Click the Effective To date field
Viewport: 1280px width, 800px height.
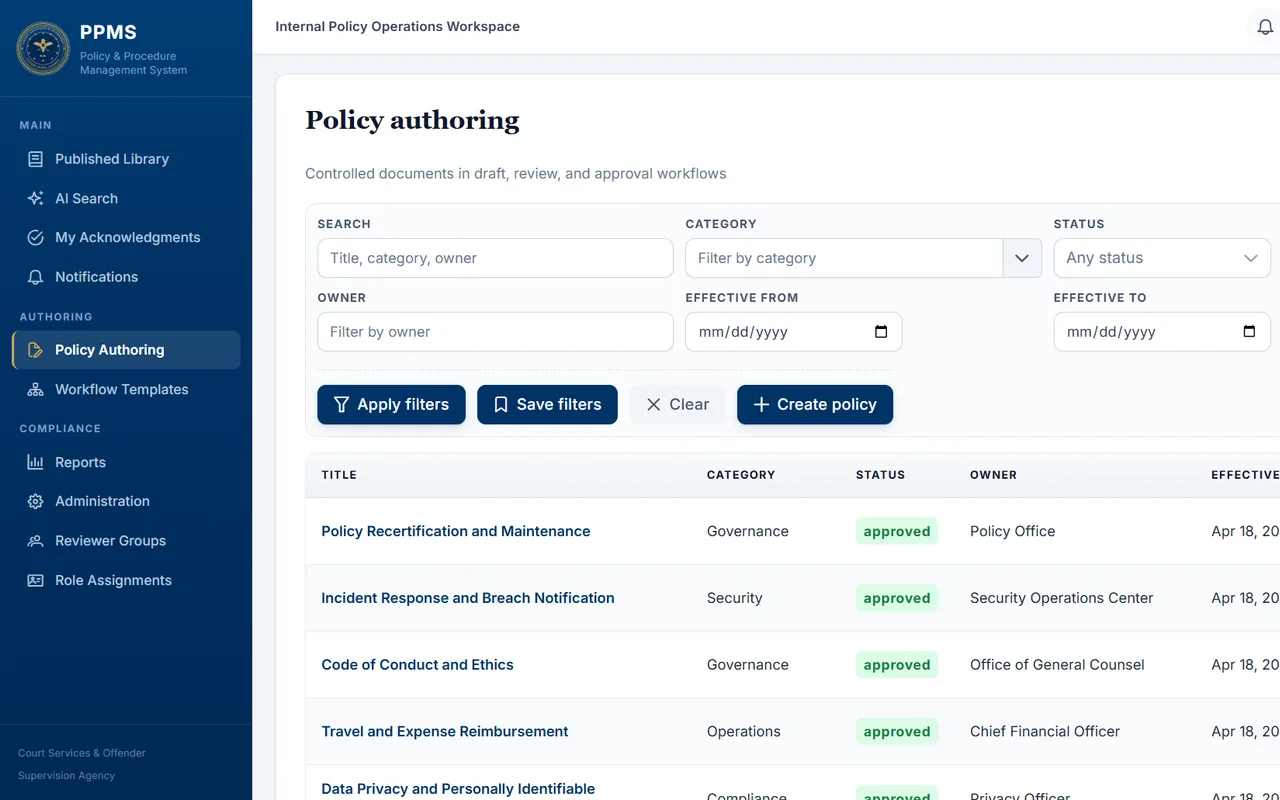[1162, 332]
